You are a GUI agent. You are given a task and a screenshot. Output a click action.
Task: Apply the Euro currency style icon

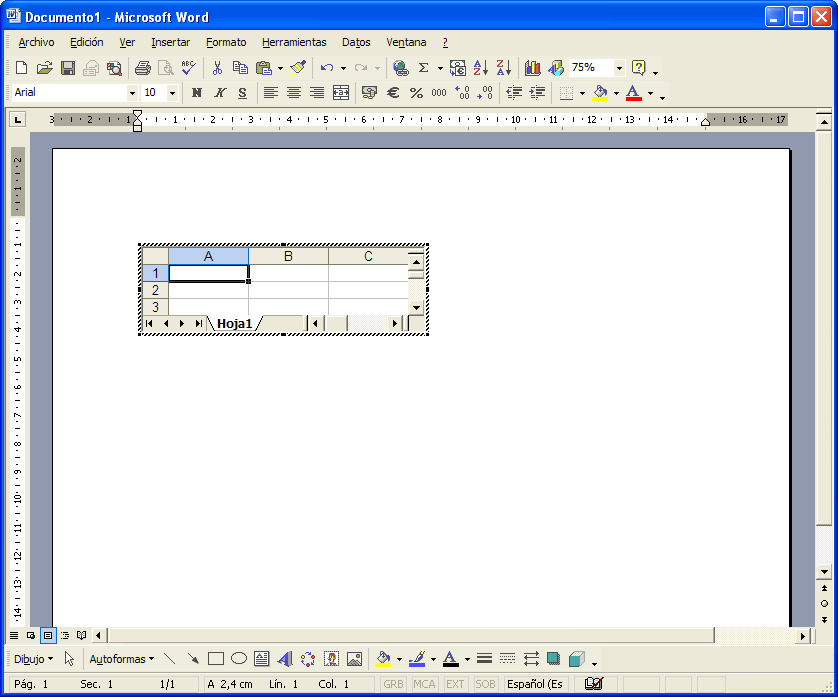(393, 92)
